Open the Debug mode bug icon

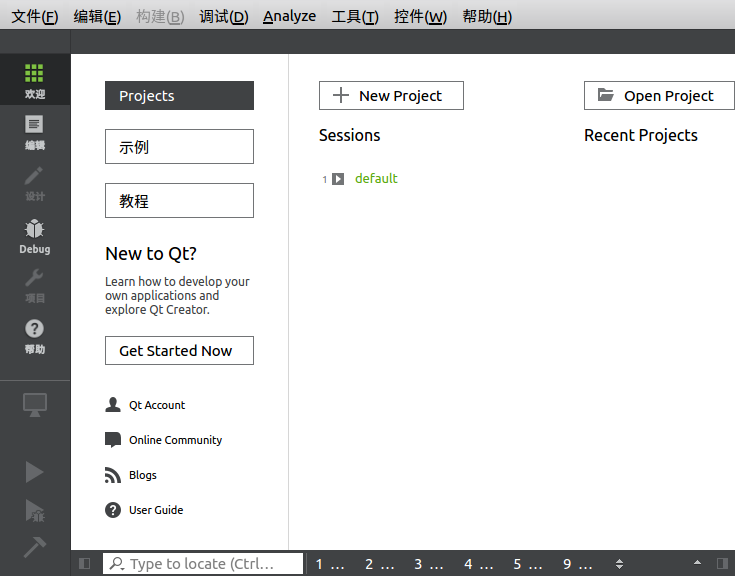[x=35, y=229]
